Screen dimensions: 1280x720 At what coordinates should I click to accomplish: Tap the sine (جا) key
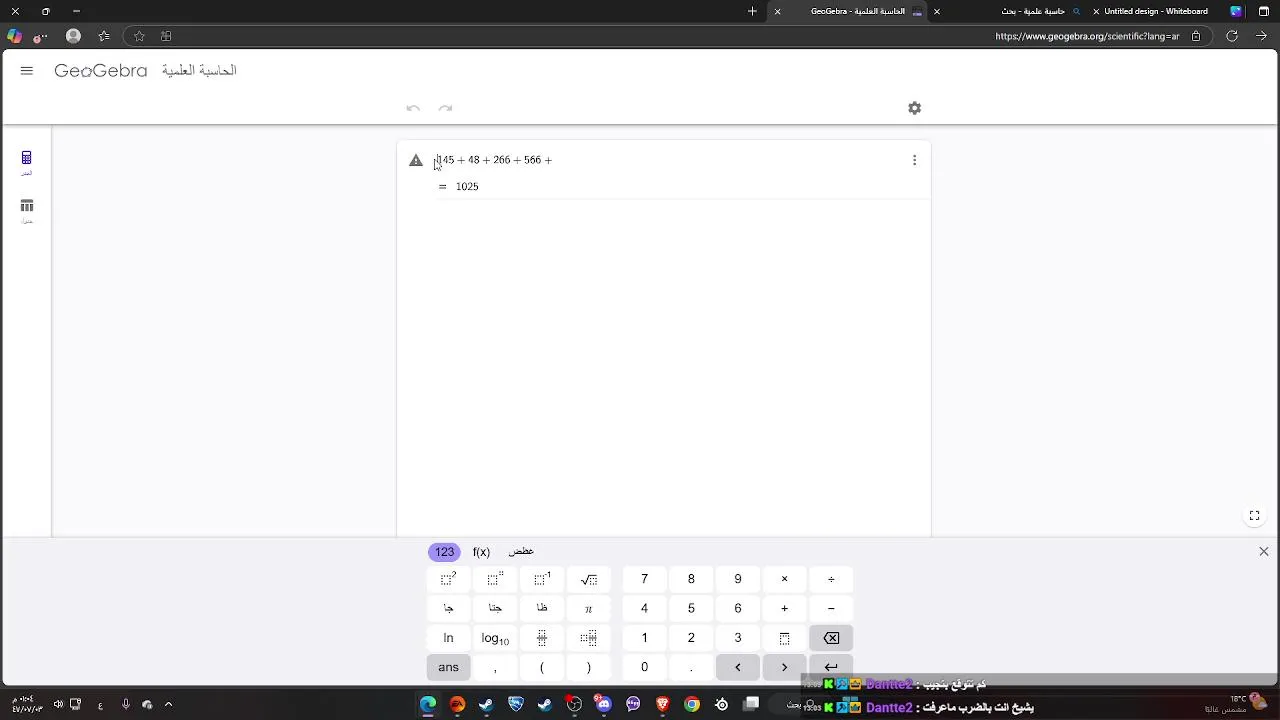pos(448,608)
